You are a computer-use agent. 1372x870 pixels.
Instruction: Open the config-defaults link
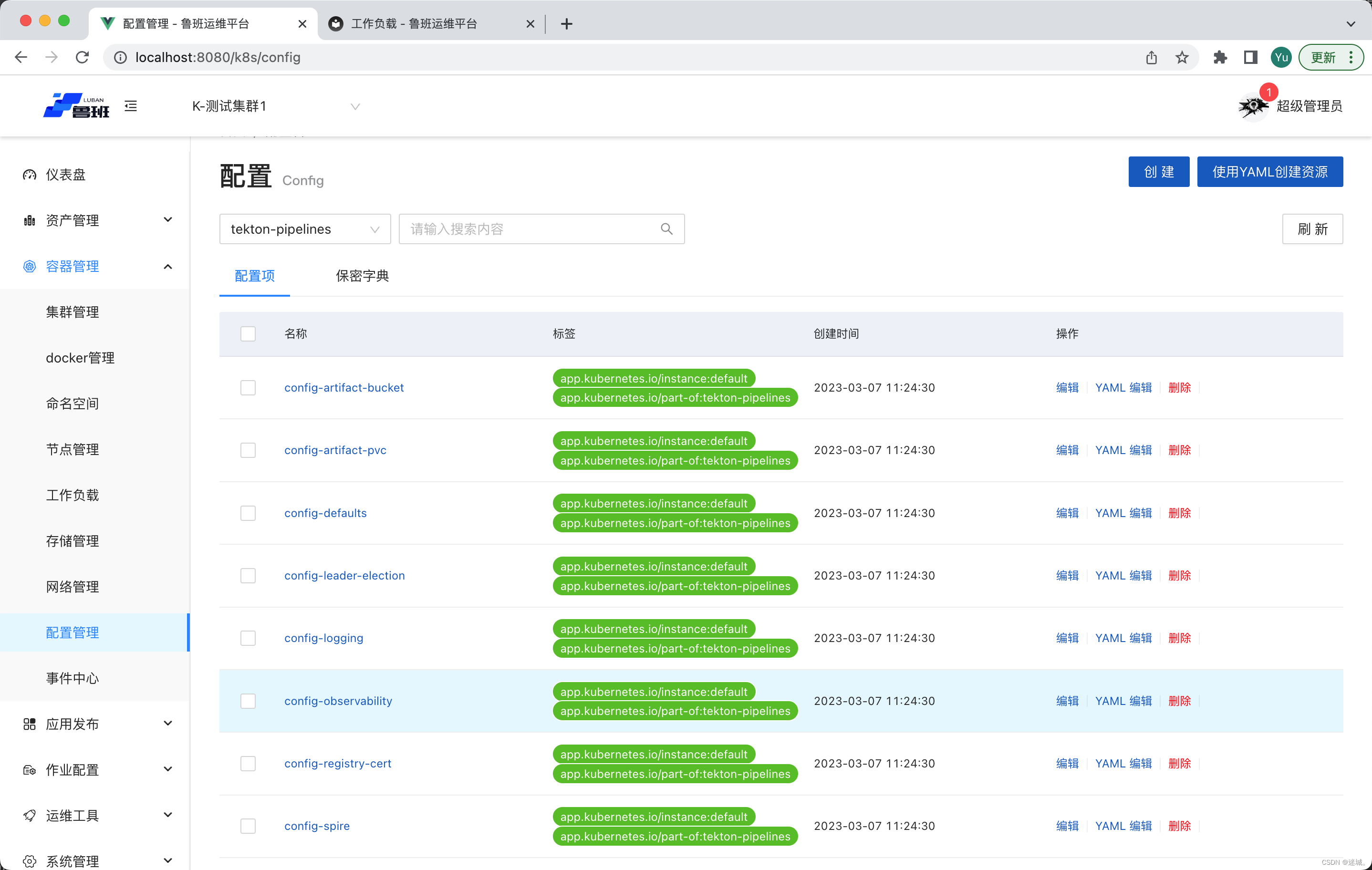point(325,513)
